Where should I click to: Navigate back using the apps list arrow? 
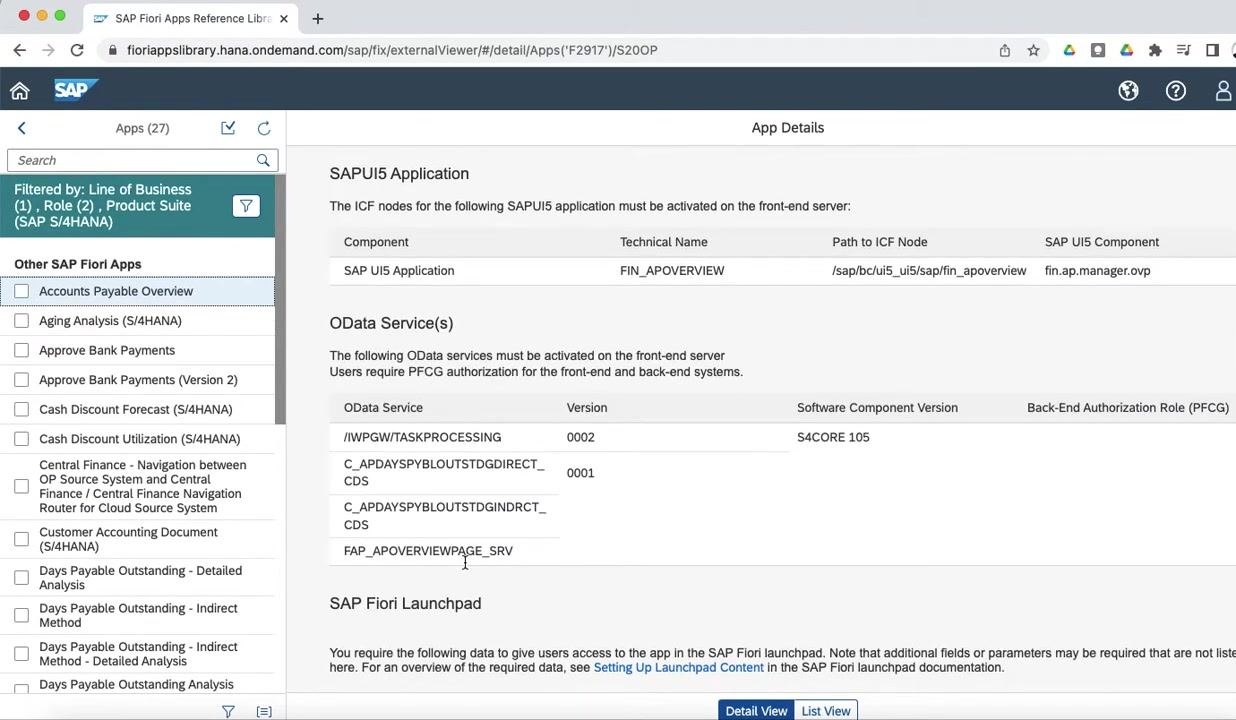pos(22,128)
